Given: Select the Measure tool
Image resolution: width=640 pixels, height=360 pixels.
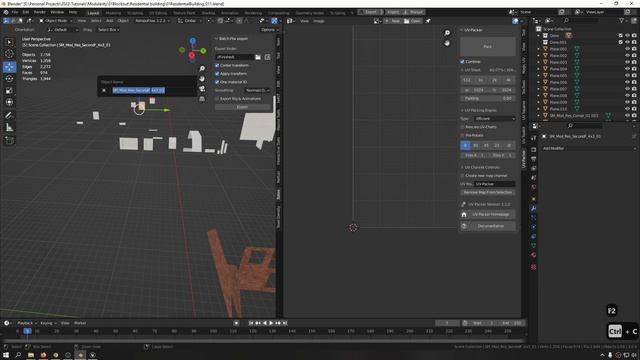Looking at the screenshot, I should click(9, 128).
